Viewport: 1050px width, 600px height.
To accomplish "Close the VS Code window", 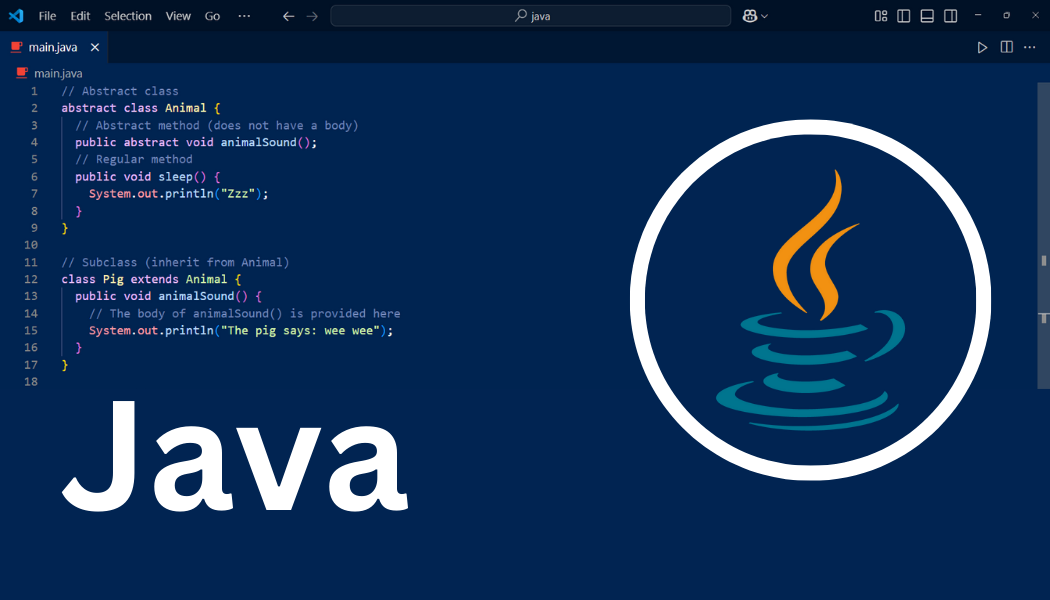I will click(1035, 15).
